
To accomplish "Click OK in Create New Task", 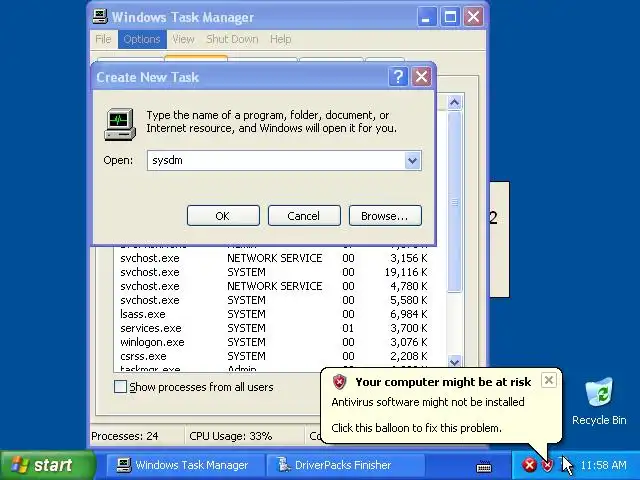I will click(x=223, y=216).
